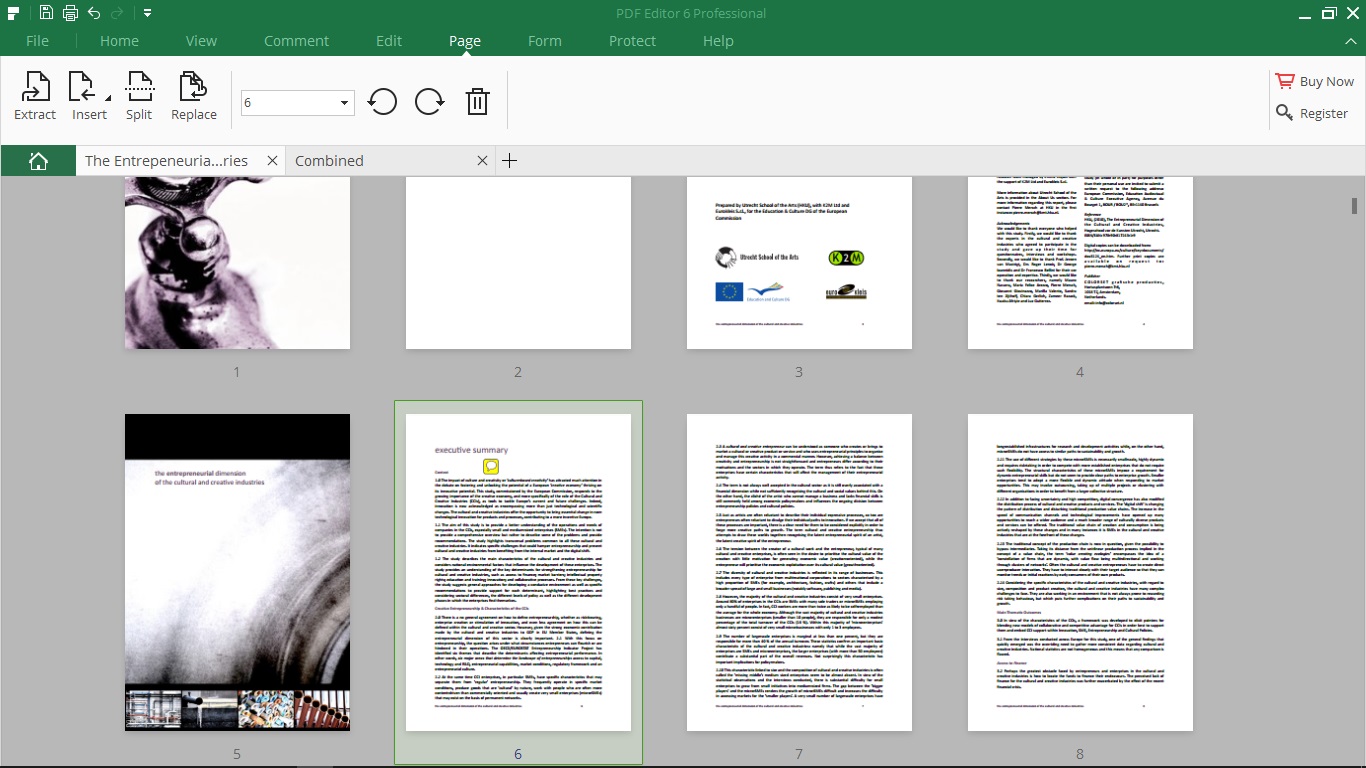Rotate the selected page counterclockwise
Screen dimensions: 1366x768
(x=382, y=101)
